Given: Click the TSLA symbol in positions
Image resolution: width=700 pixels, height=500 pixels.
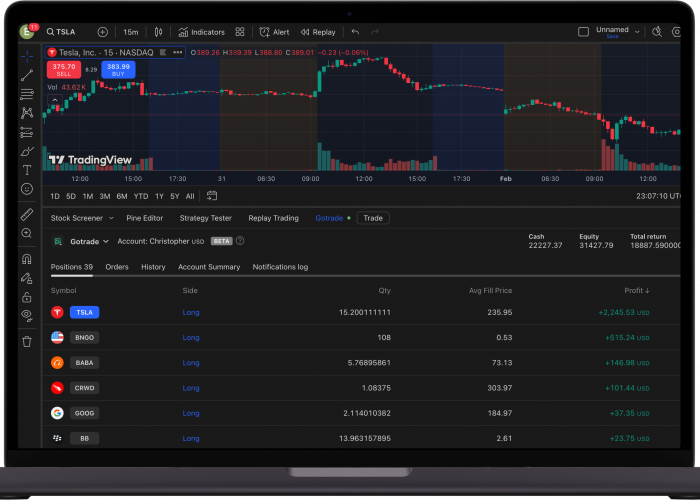Looking at the screenshot, I should click(x=84, y=312).
